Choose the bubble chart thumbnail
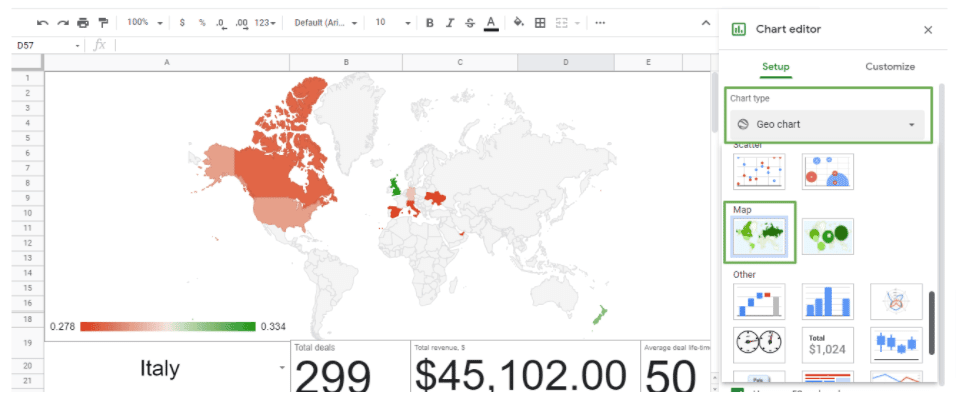 827,171
